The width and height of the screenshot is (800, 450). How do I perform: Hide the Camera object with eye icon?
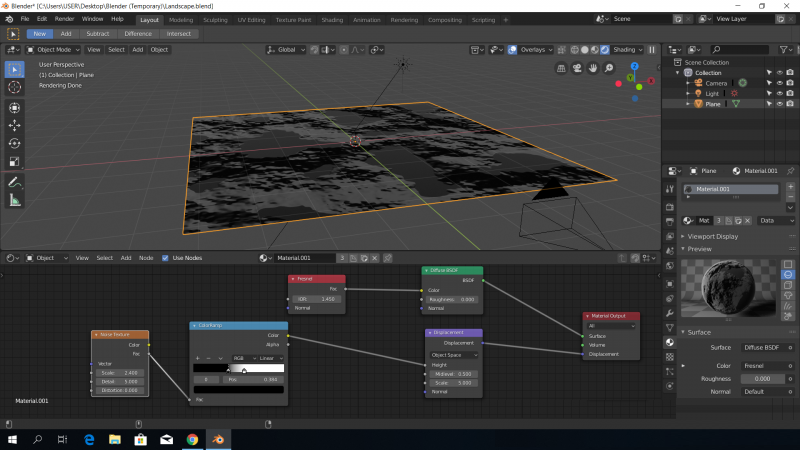(x=779, y=83)
